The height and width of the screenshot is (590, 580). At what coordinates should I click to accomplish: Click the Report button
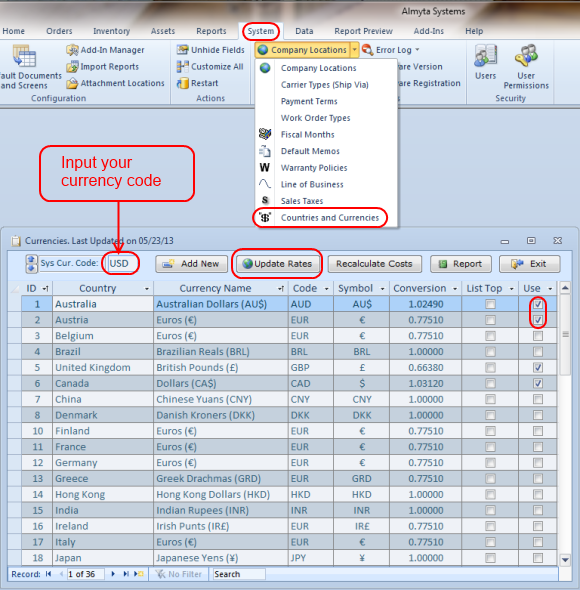(x=461, y=264)
